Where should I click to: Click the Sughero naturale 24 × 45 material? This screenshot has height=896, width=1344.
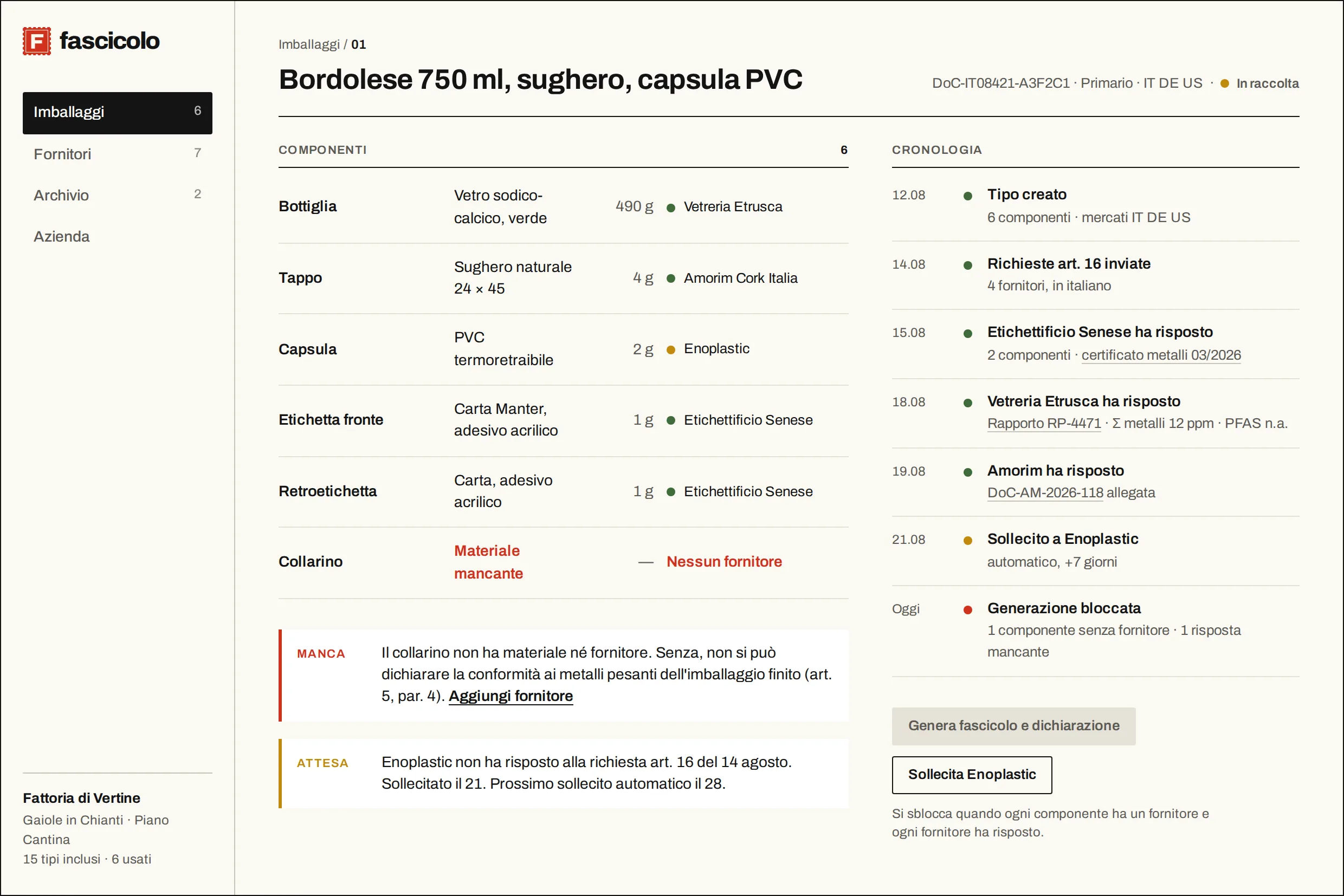click(x=513, y=278)
